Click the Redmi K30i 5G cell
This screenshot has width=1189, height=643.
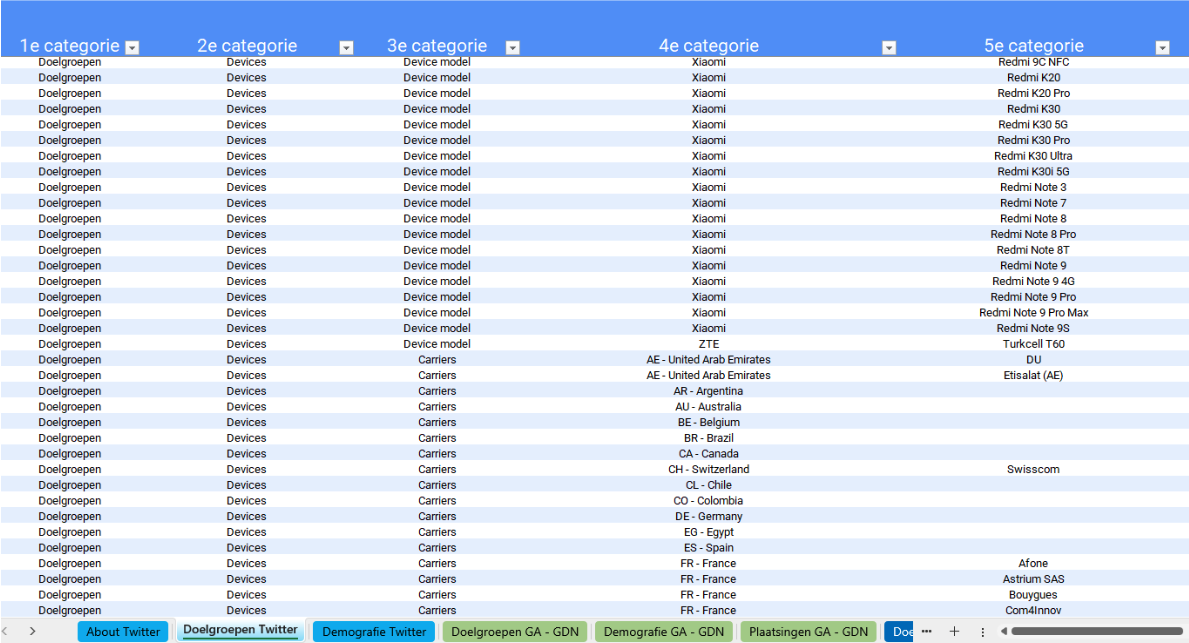[x=1034, y=171]
